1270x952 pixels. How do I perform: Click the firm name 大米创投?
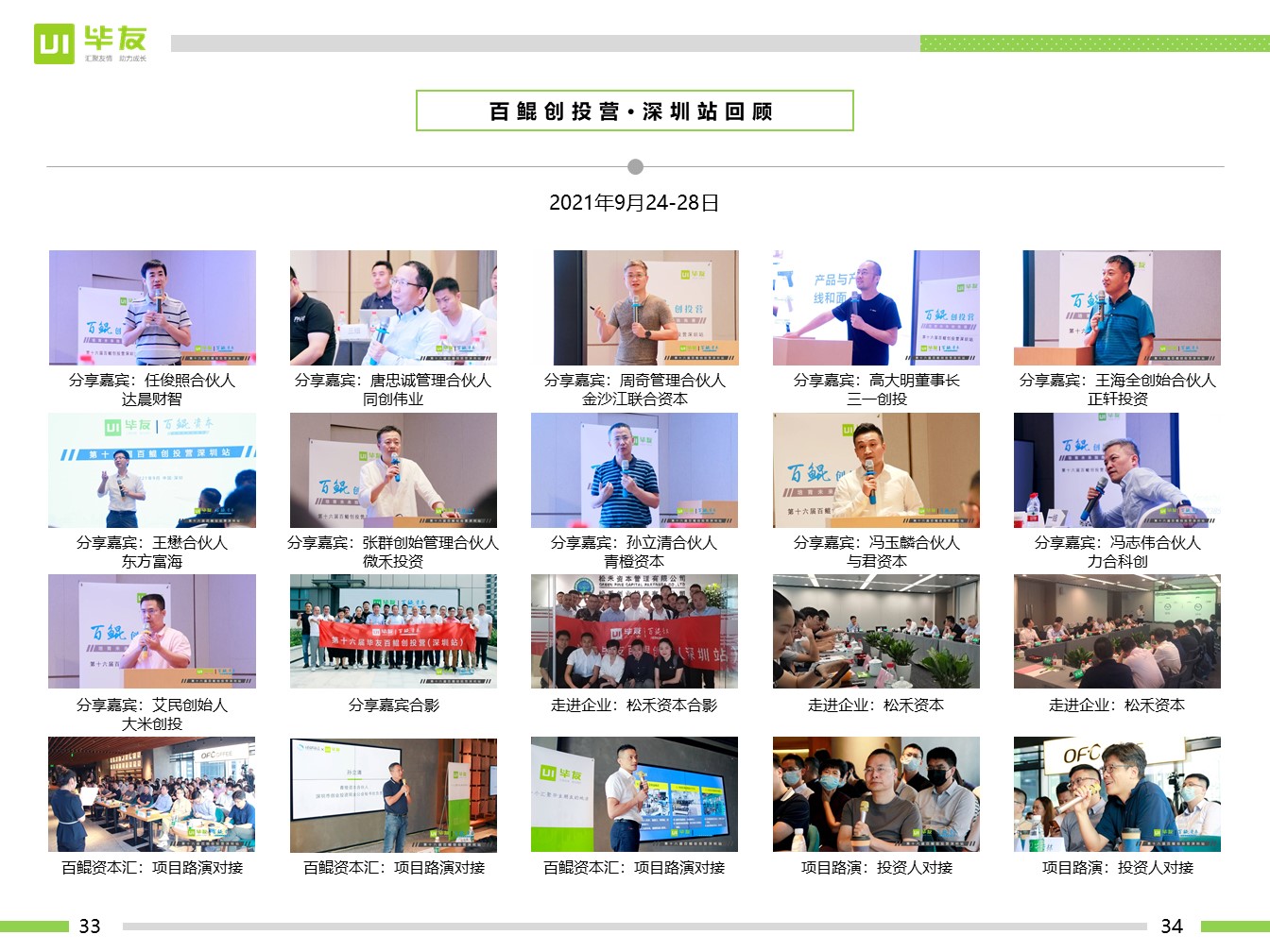(x=152, y=724)
